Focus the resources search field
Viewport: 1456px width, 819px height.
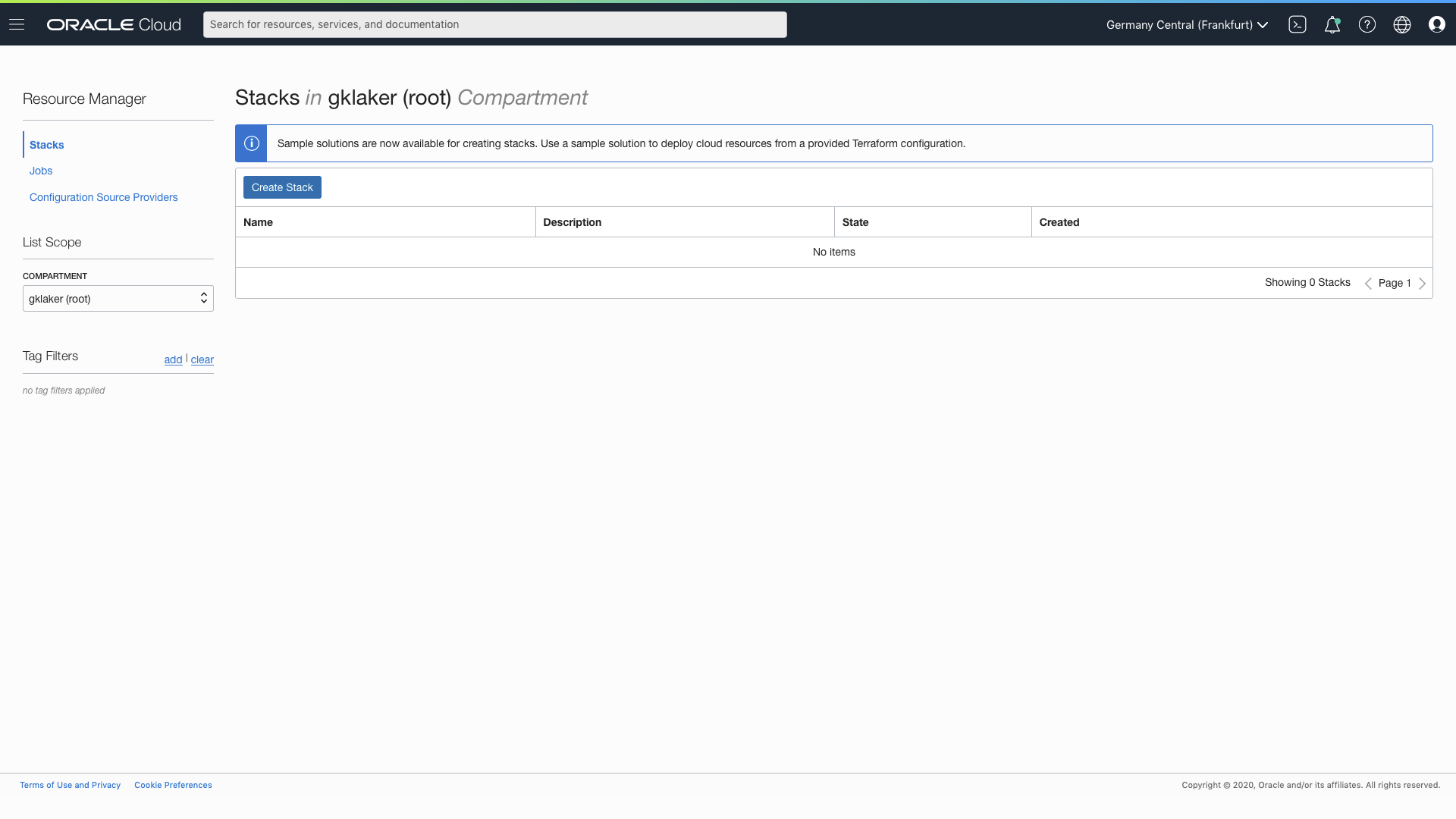pos(494,24)
